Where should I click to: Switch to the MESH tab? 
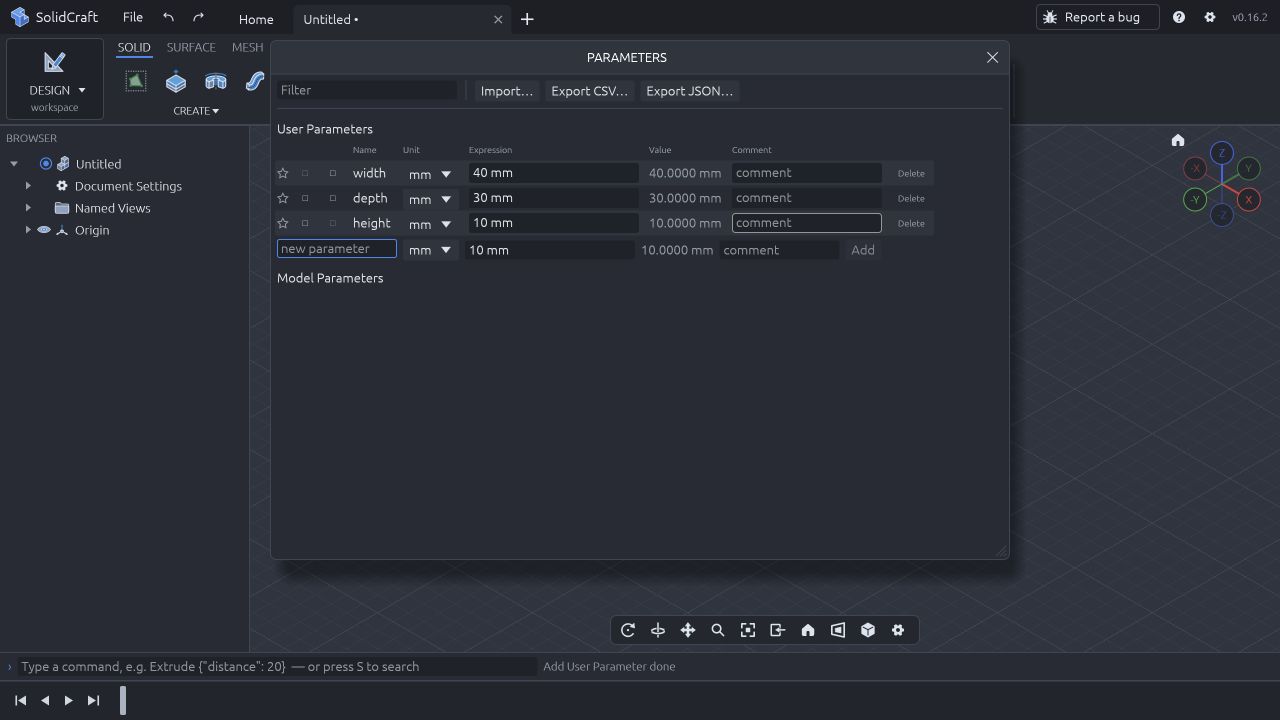pos(248,47)
